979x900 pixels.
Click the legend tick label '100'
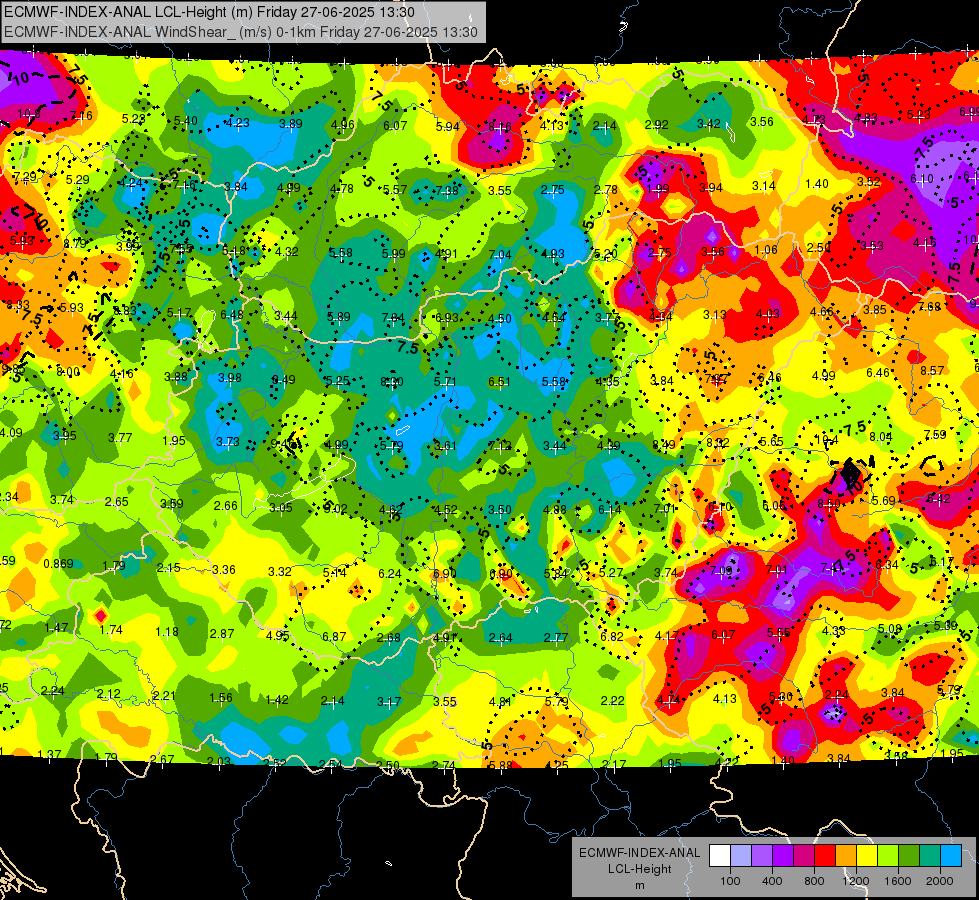(730, 881)
